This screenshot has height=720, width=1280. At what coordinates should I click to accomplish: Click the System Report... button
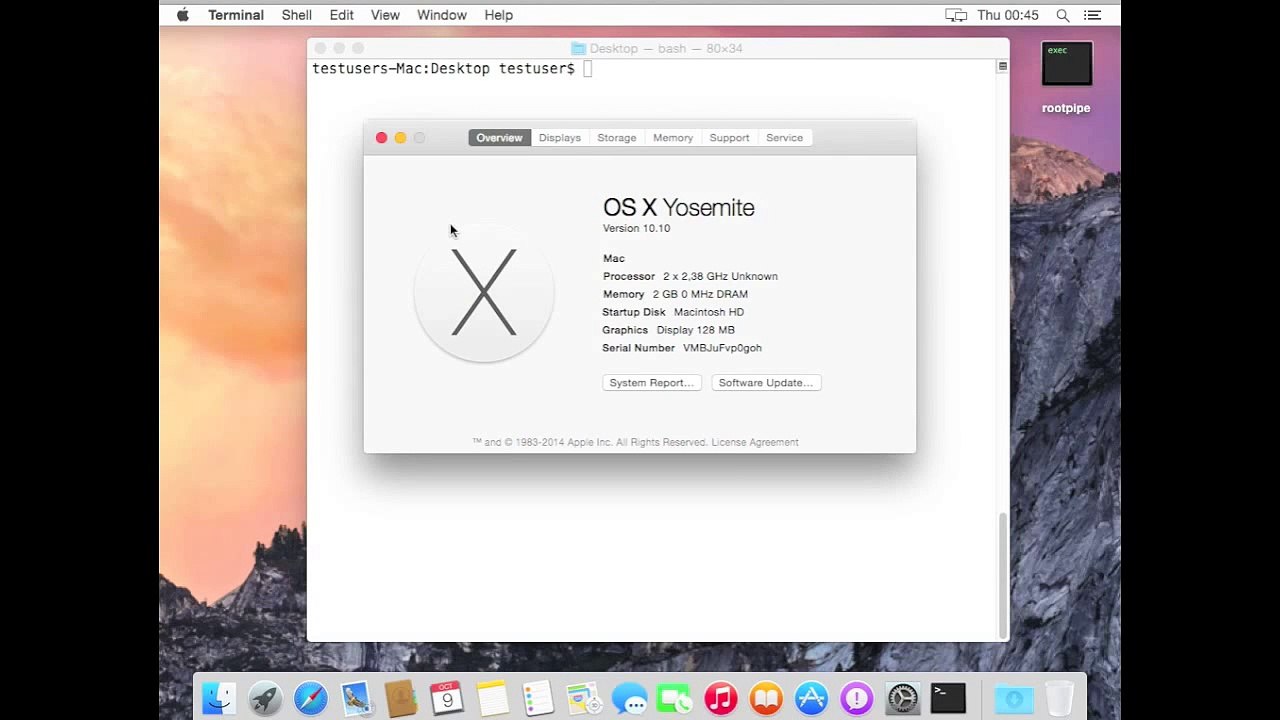[x=652, y=383]
